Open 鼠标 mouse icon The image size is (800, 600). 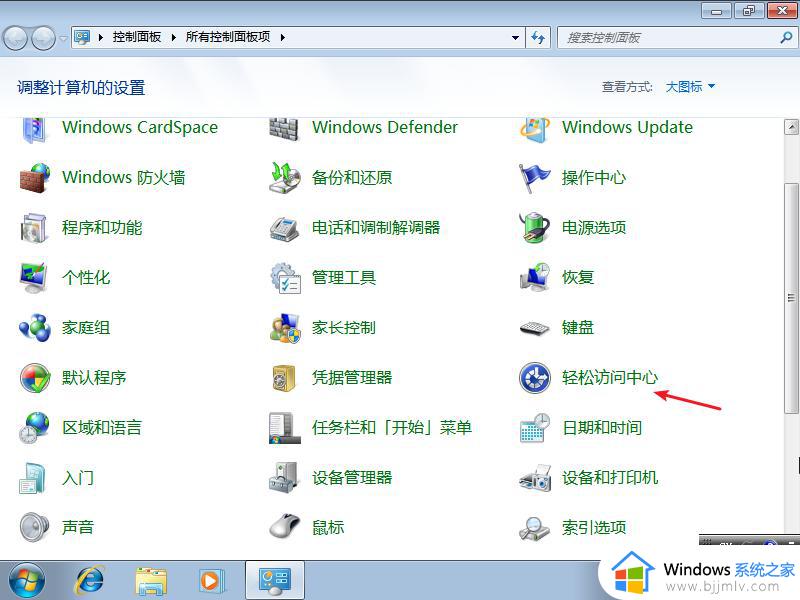(285, 526)
